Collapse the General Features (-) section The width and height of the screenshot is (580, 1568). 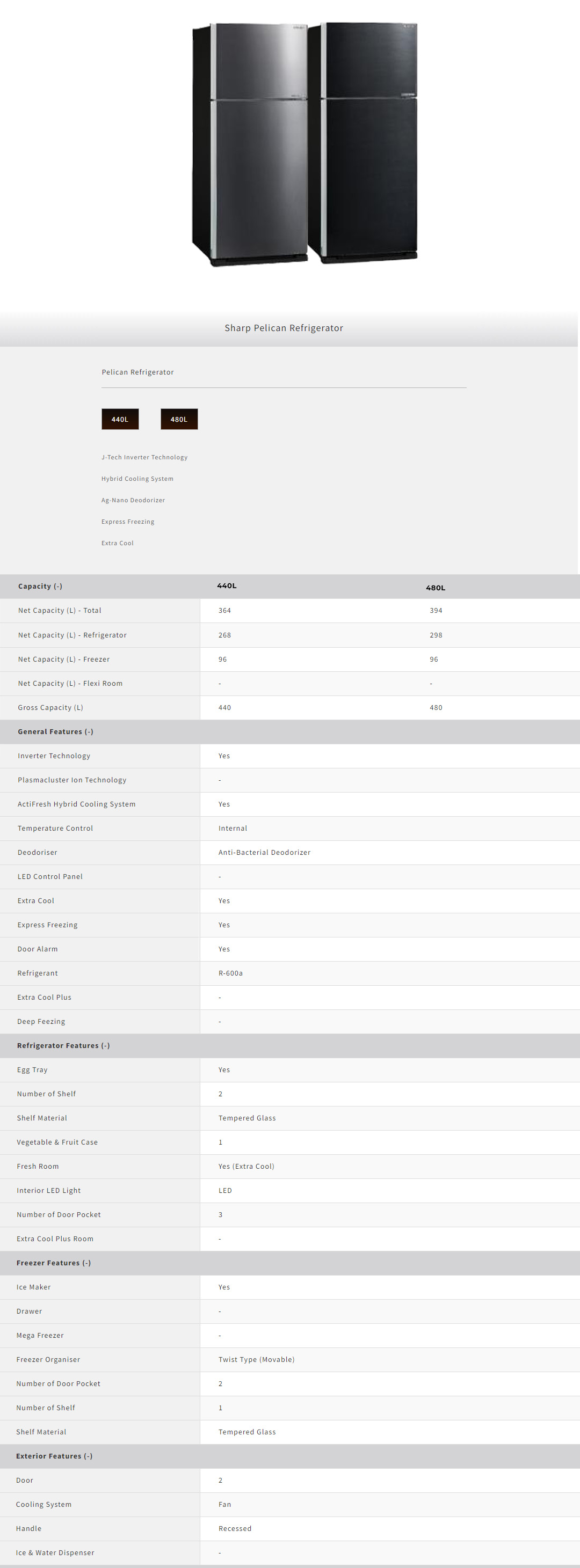click(x=55, y=731)
